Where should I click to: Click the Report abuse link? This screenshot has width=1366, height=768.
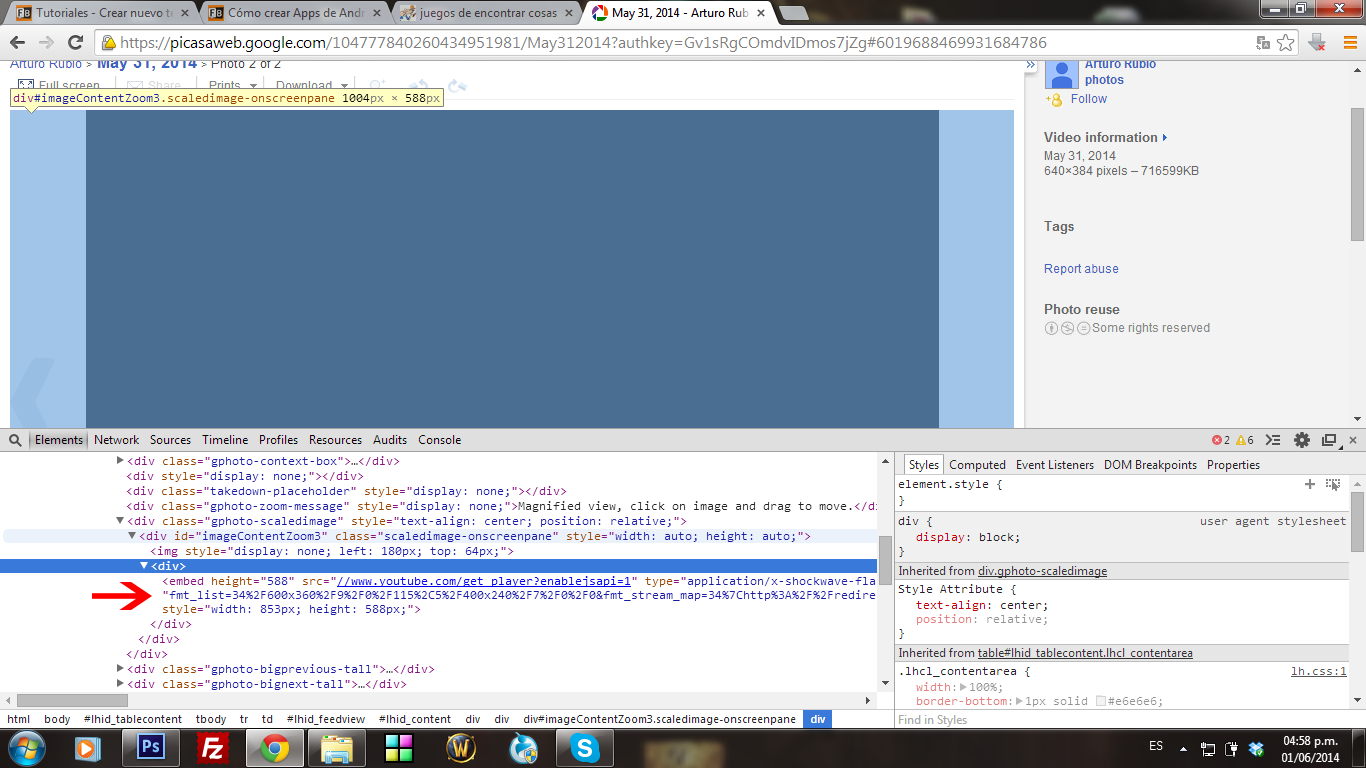pyautogui.click(x=1081, y=269)
